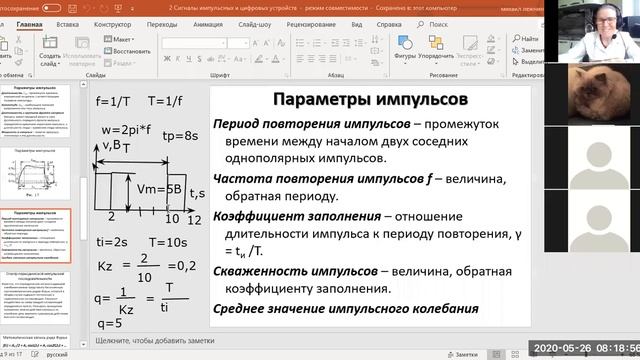This screenshot has width=640, height=360.
Task: Open the Абзац group dialog launcher
Action: tap(385, 76)
